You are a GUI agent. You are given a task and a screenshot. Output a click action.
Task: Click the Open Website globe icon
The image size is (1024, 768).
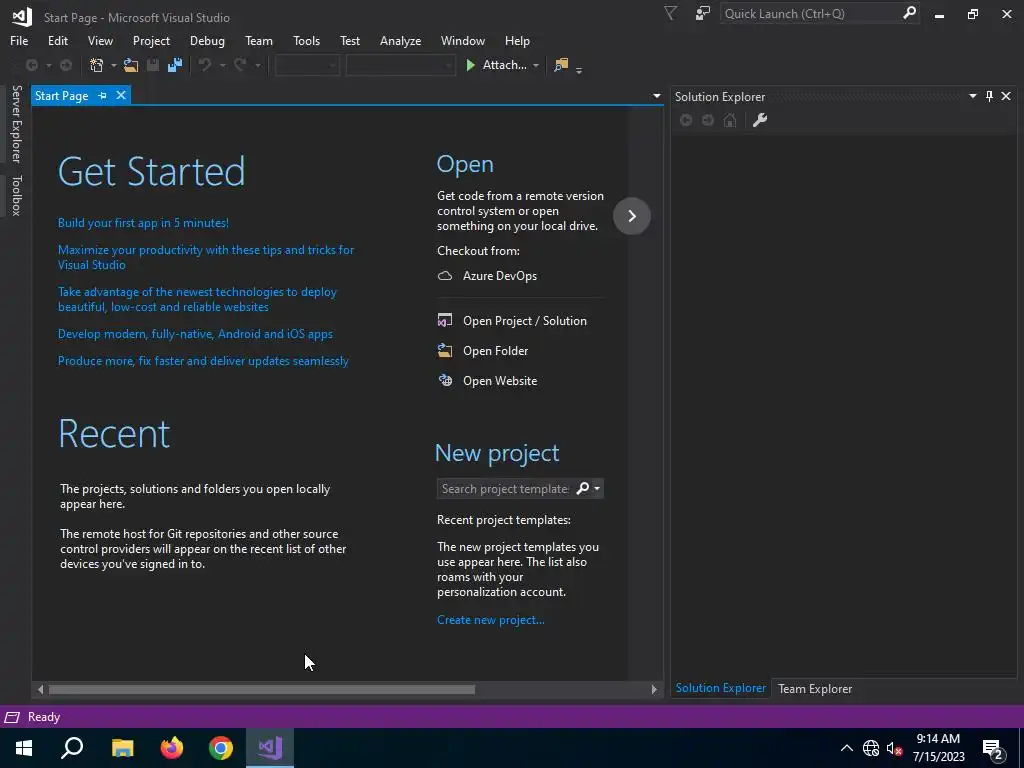pyautogui.click(x=445, y=381)
